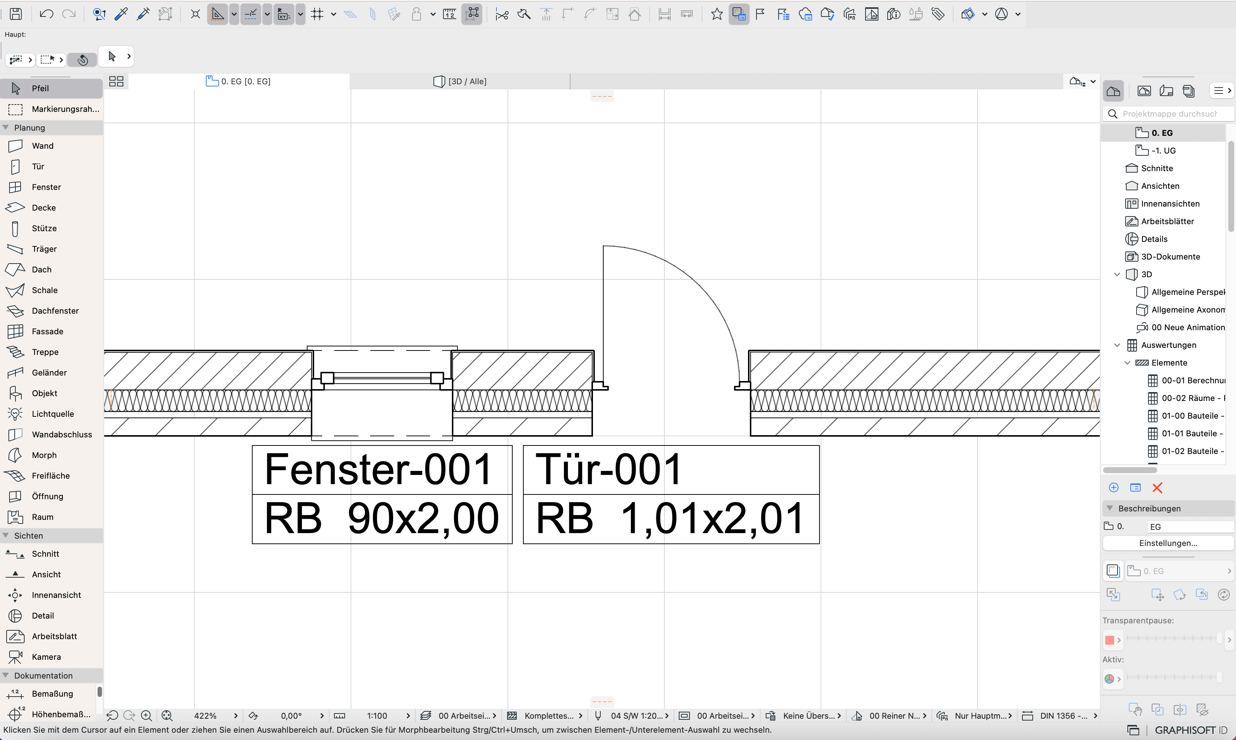Select the Ansicht tool
Screen dimensions: 1236x740
pos(51,575)
